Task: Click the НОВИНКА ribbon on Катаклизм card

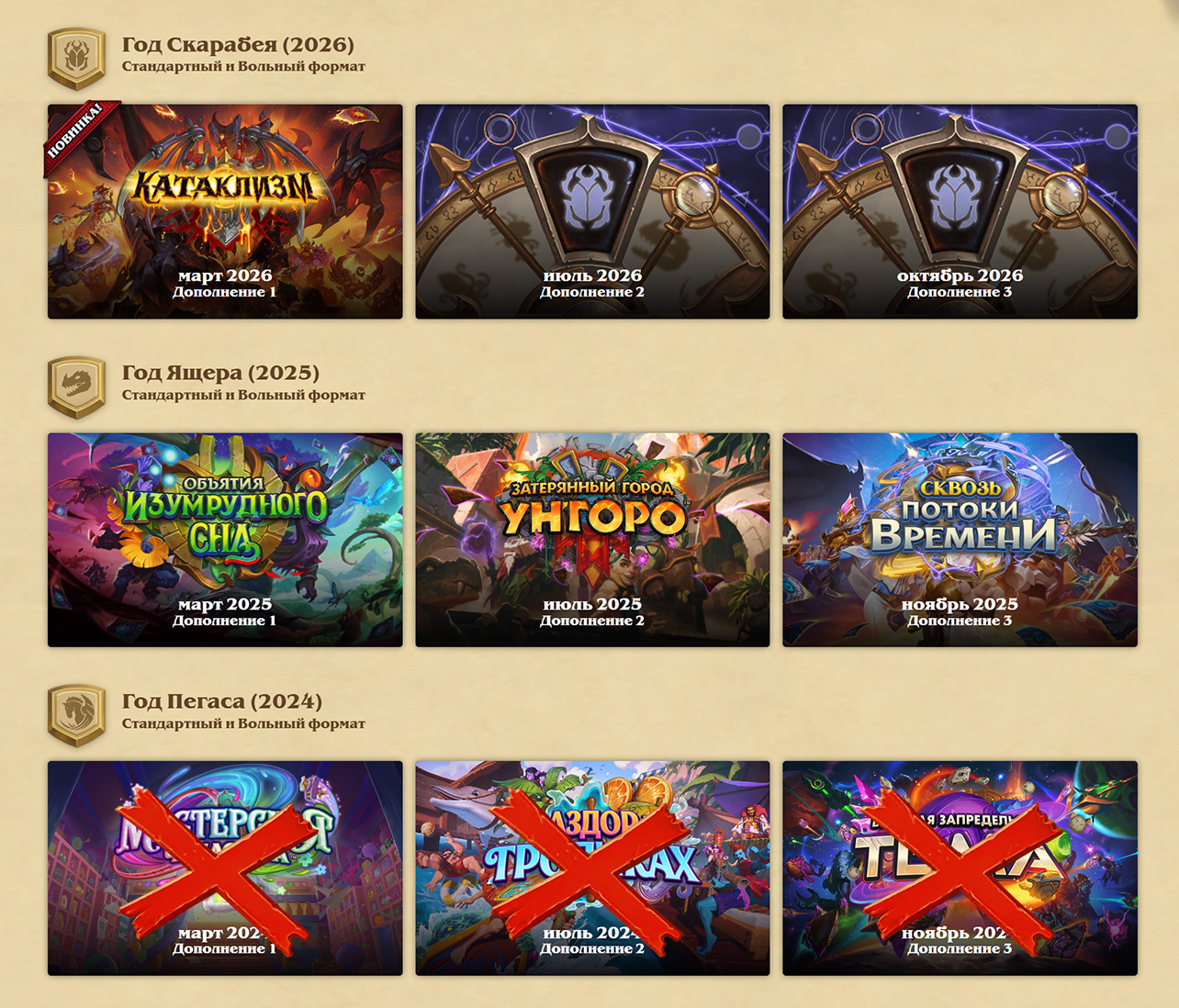Action: coord(79,136)
